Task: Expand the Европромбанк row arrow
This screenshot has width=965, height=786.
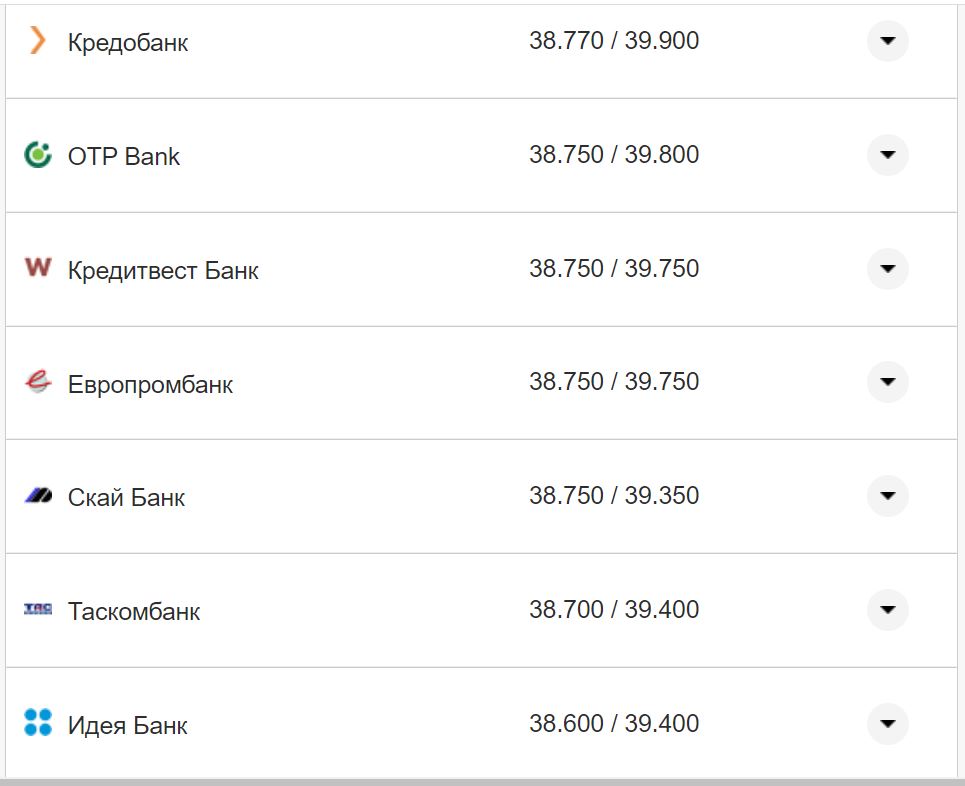Action: [x=887, y=382]
